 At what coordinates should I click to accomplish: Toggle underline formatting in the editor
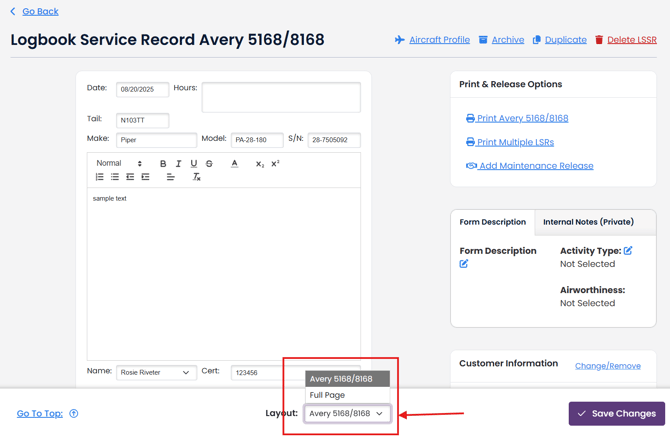194,164
